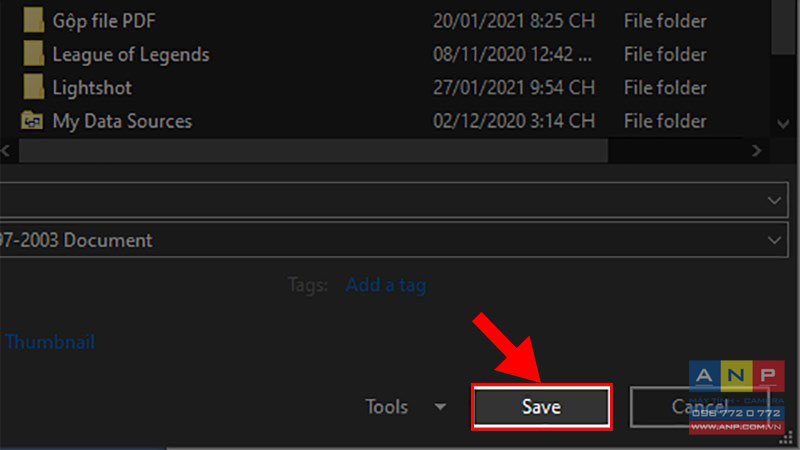Expand the file name dropdown arrow
800x450 pixels.
pyautogui.click(x=774, y=201)
